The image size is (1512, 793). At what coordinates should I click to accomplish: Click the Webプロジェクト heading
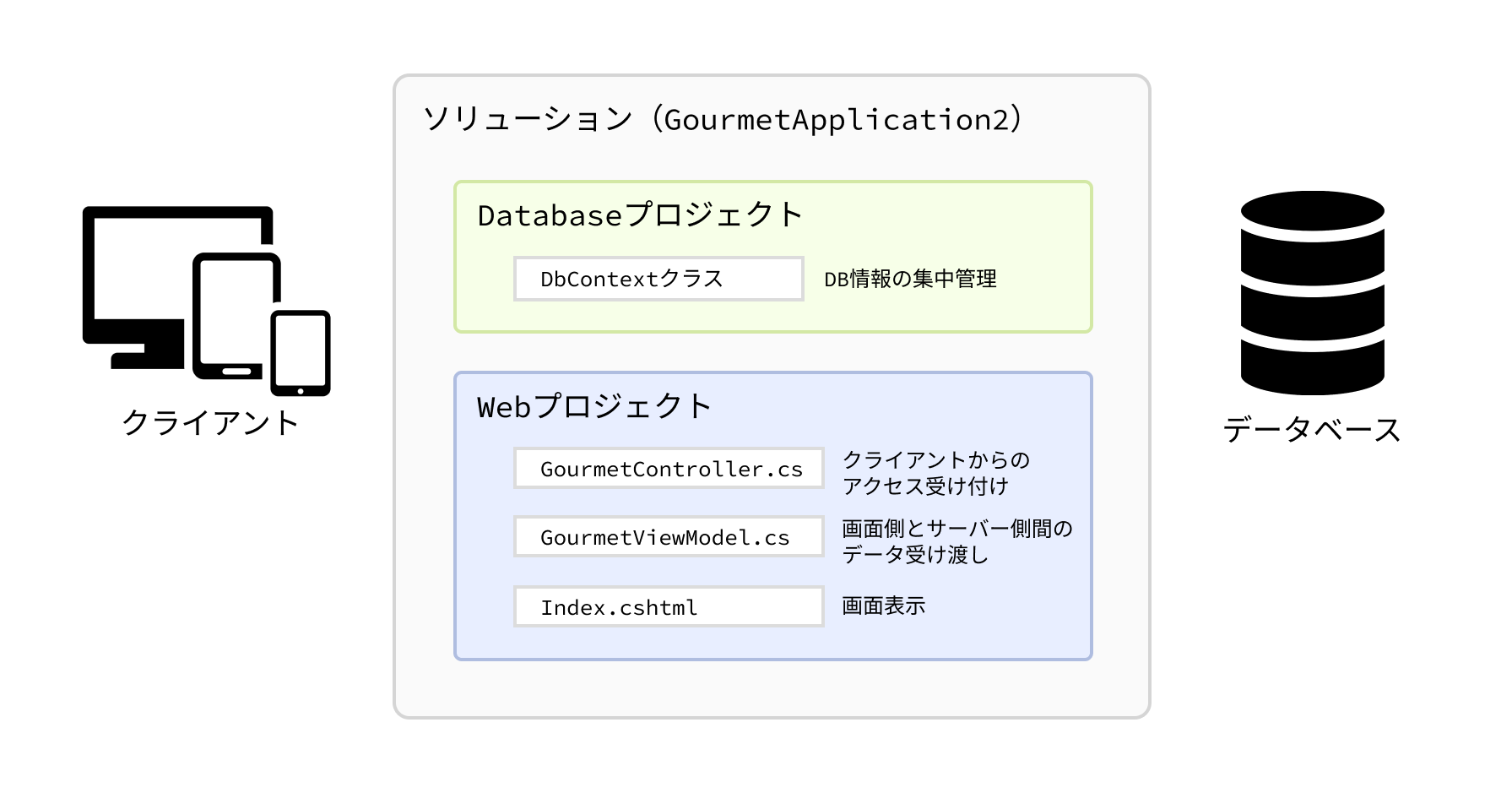594,406
